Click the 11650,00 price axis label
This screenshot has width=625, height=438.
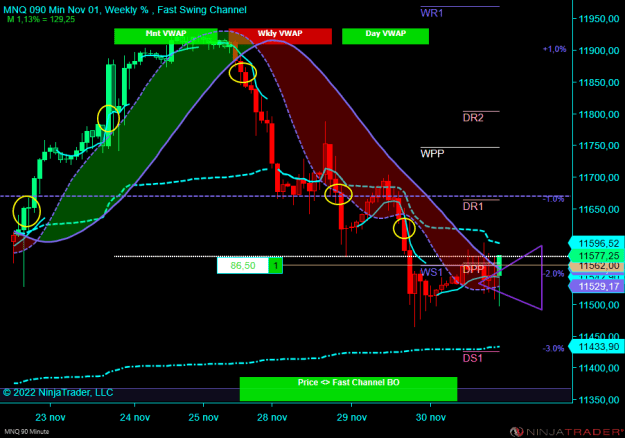click(x=599, y=209)
